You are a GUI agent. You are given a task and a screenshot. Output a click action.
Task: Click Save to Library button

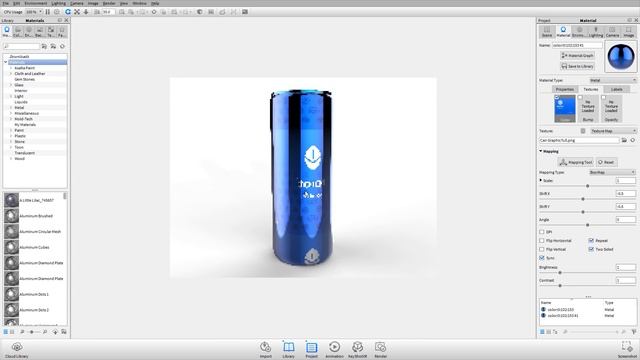(x=577, y=66)
